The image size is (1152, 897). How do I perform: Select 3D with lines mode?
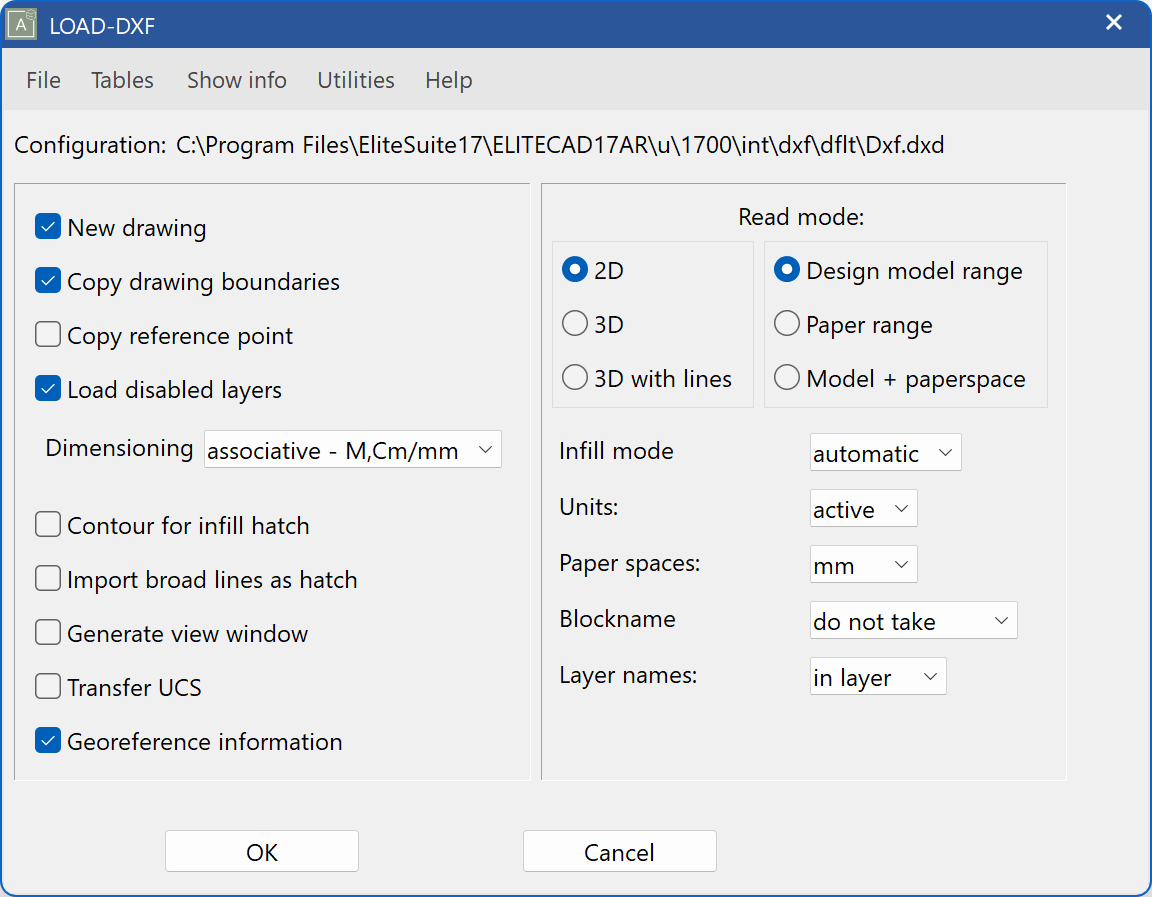point(575,377)
